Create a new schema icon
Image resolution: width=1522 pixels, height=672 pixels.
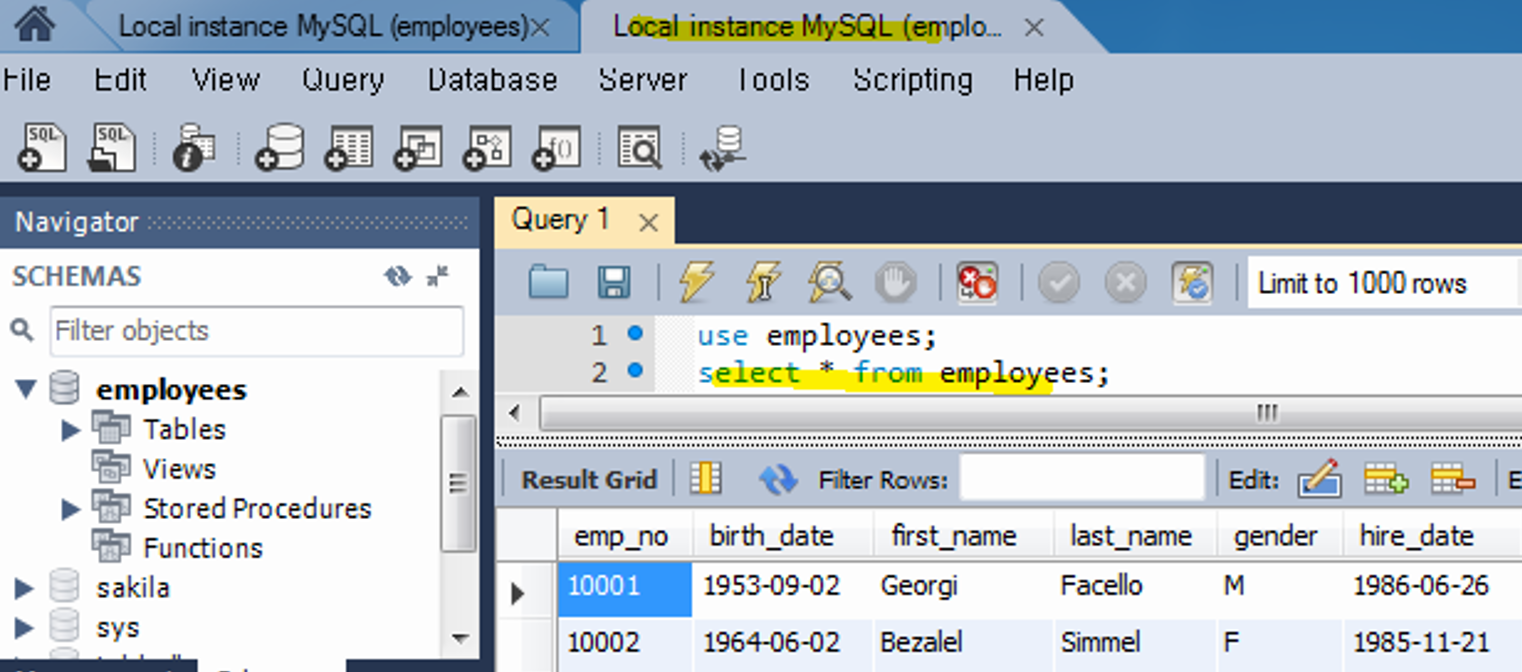[x=280, y=147]
